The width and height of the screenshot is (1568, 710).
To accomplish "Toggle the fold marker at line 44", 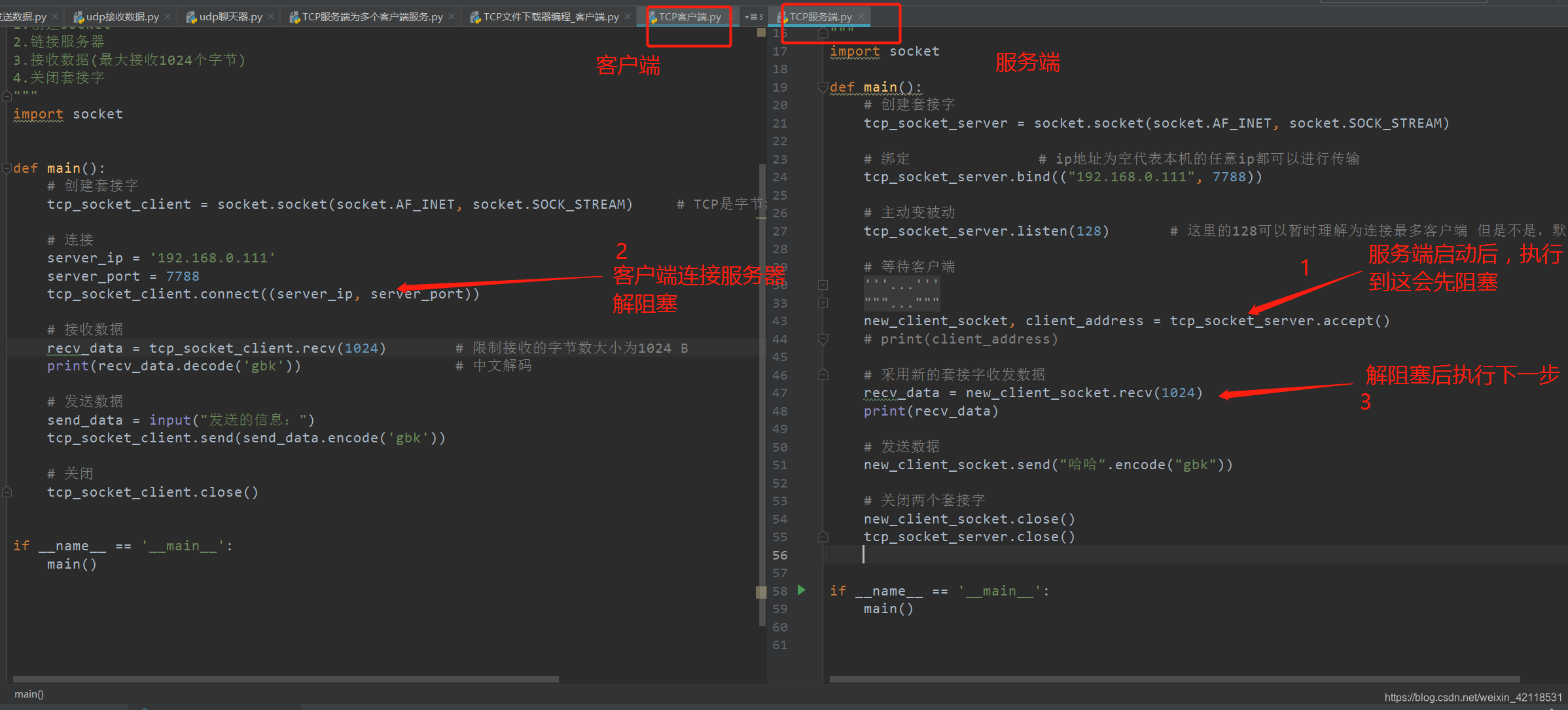I will (x=823, y=338).
